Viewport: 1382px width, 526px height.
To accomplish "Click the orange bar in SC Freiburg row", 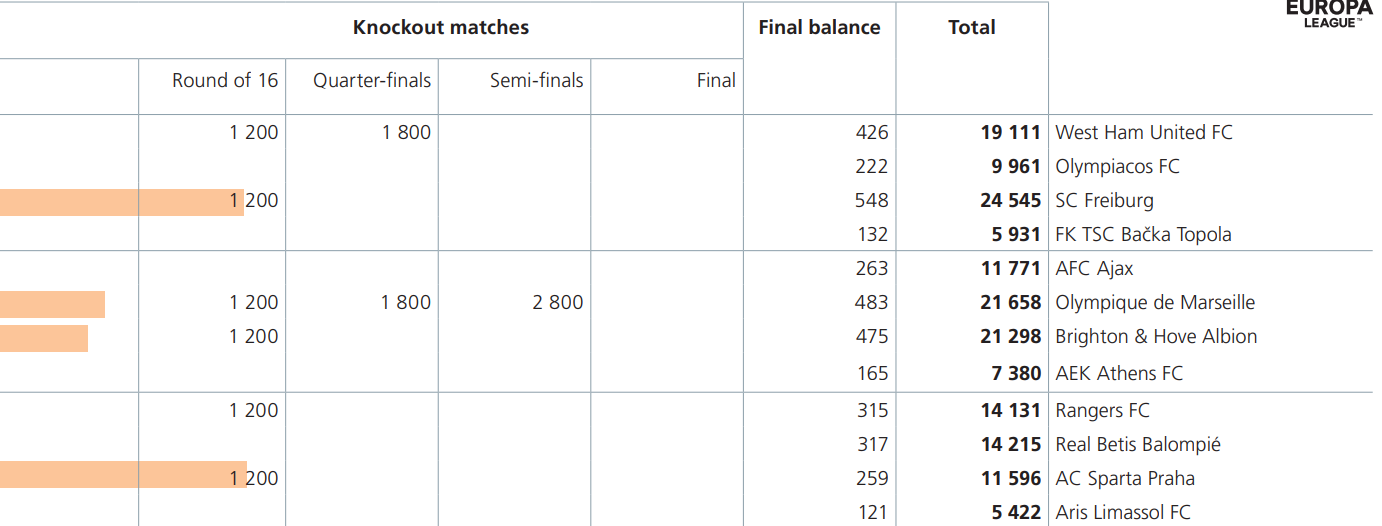I will click(x=122, y=202).
